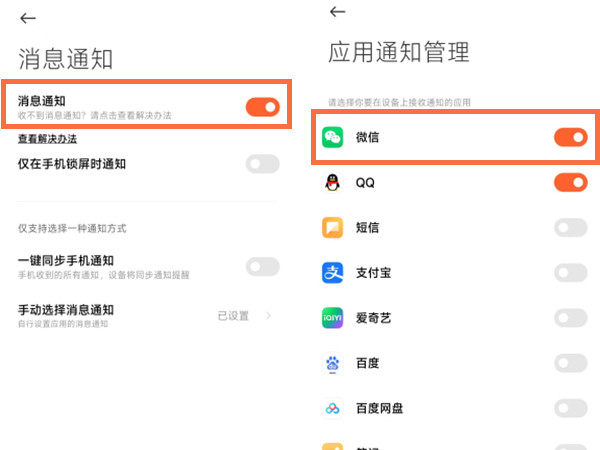
Task: Disable QQ notification switch
Action: [570, 182]
